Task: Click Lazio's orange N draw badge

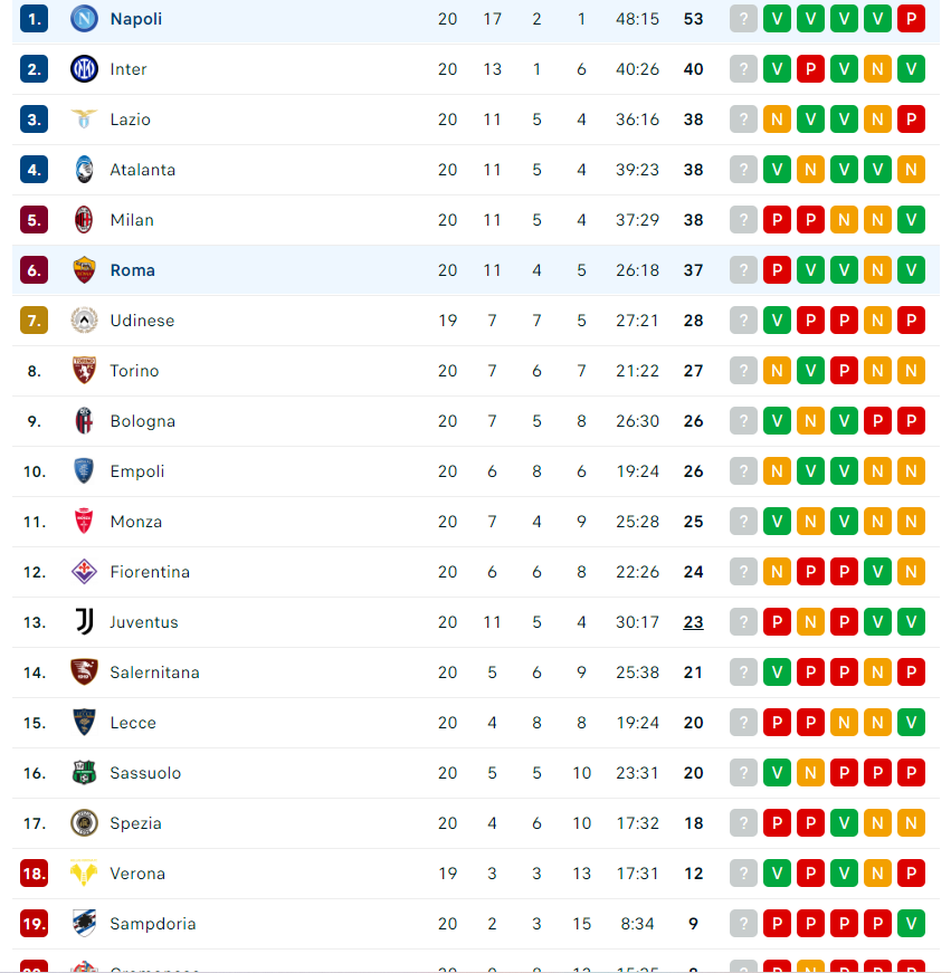Action: pos(777,119)
